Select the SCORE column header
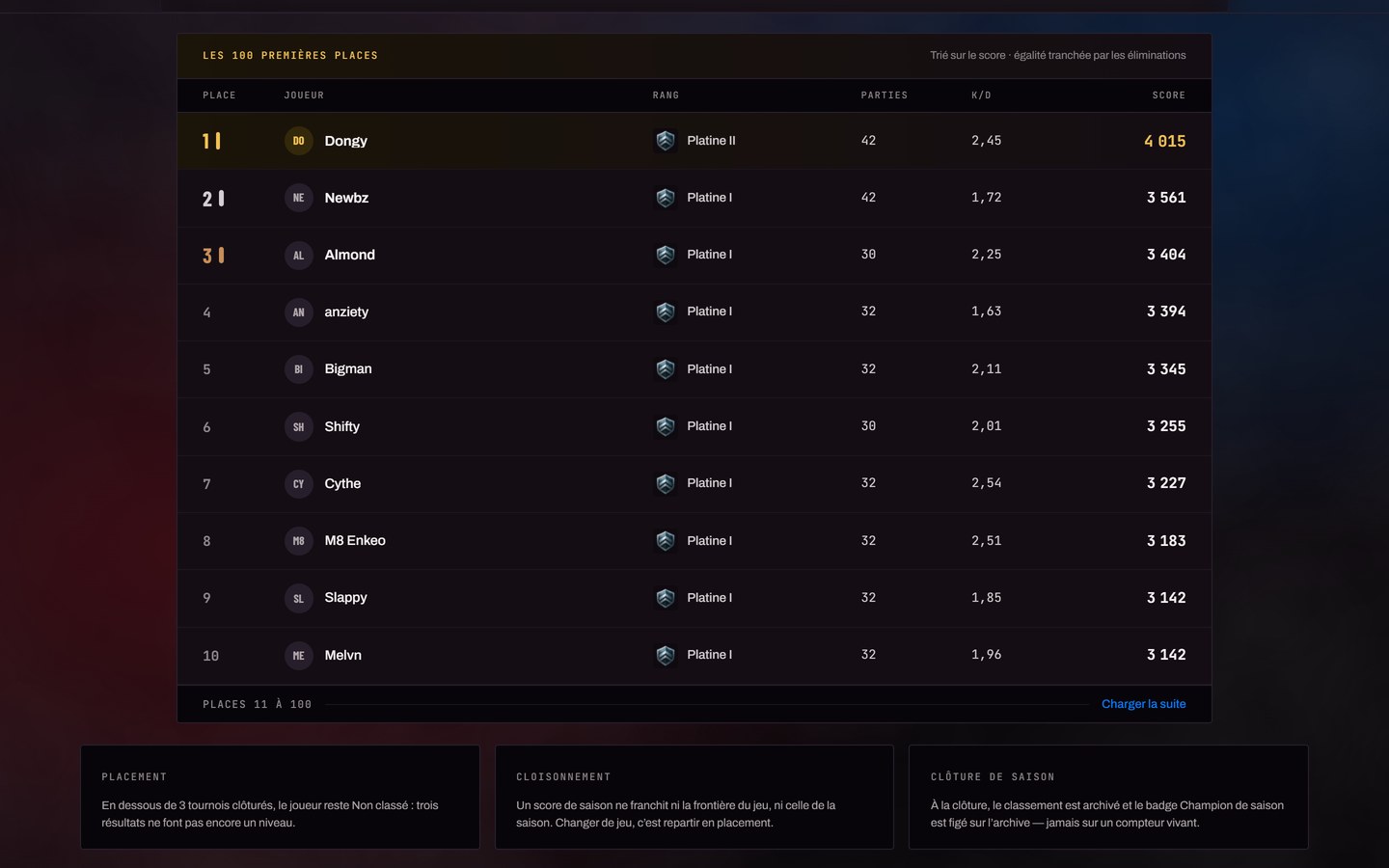This screenshot has height=868, width=1389. coord(1169,95)
